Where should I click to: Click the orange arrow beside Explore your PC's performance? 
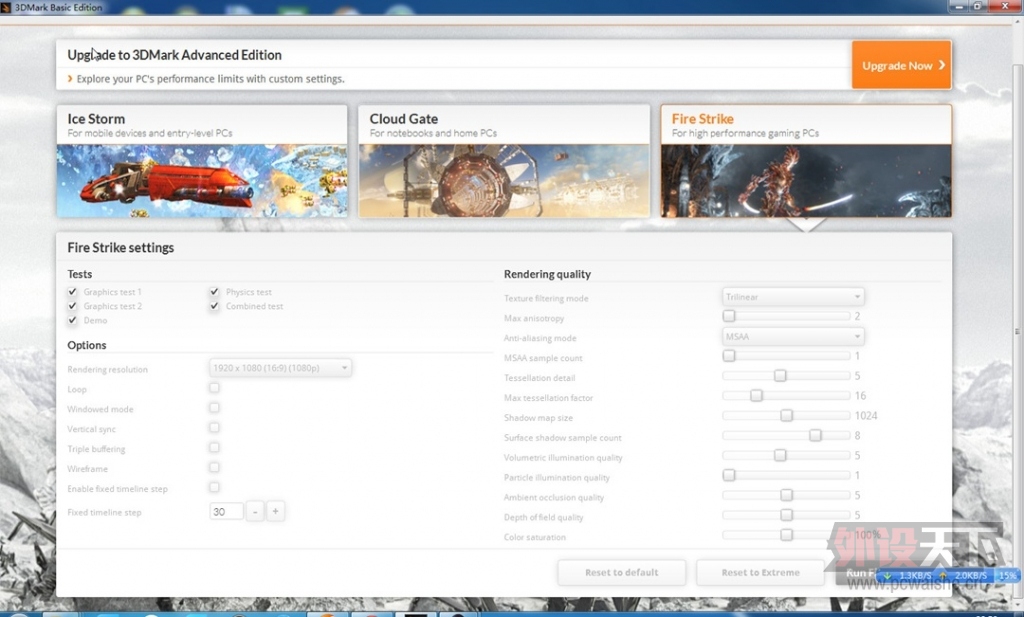pos(70,78)
